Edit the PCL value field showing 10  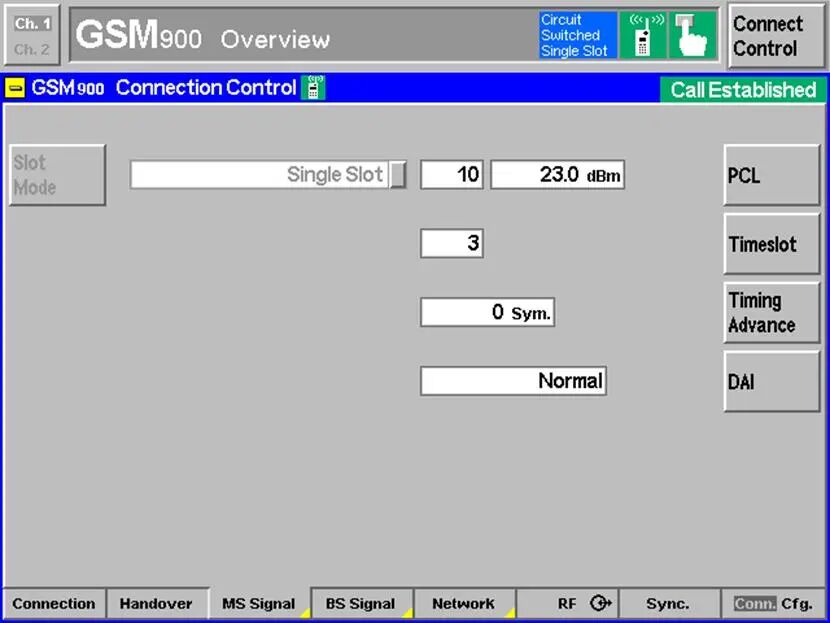click(x=452, y=175)
